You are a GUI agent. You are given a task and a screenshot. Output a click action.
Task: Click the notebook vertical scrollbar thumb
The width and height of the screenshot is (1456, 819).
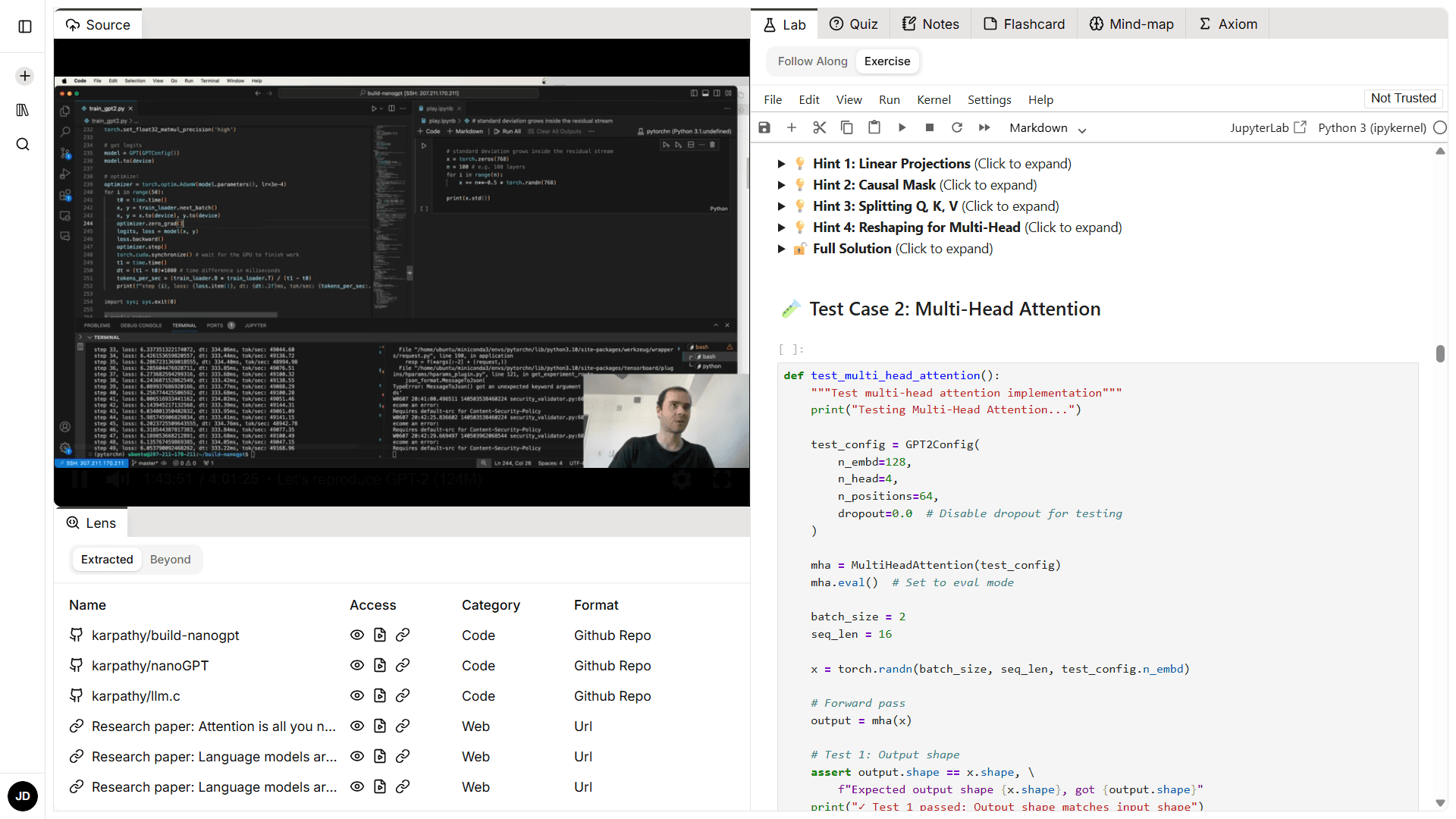click(x=1440, y=353)
